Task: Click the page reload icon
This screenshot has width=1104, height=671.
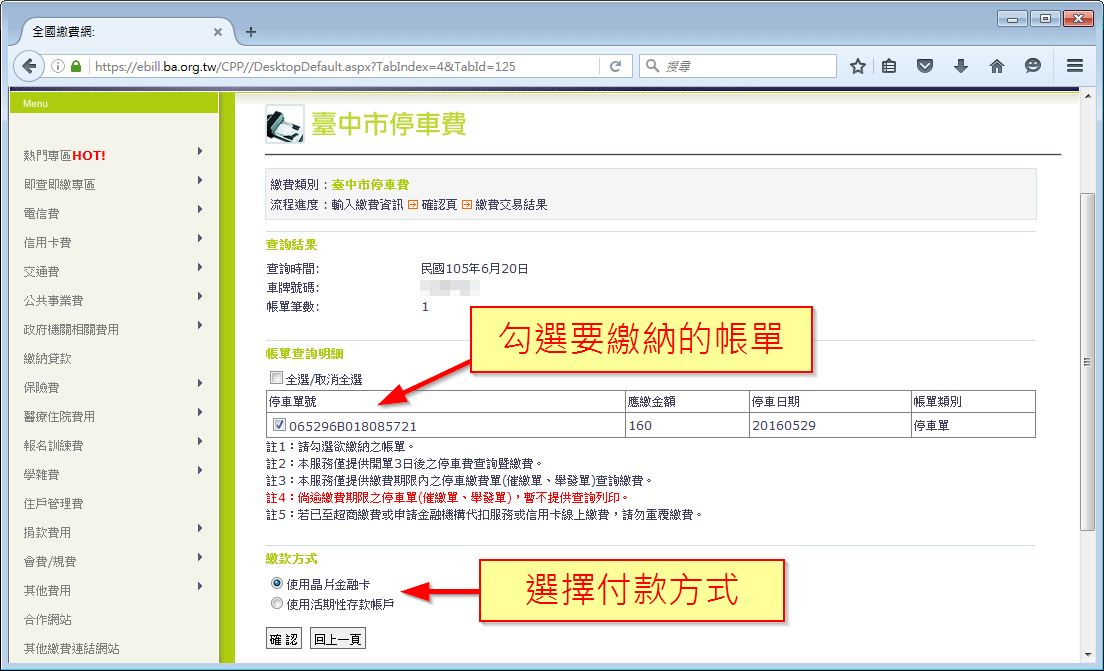Action: (x=614, y=65)
